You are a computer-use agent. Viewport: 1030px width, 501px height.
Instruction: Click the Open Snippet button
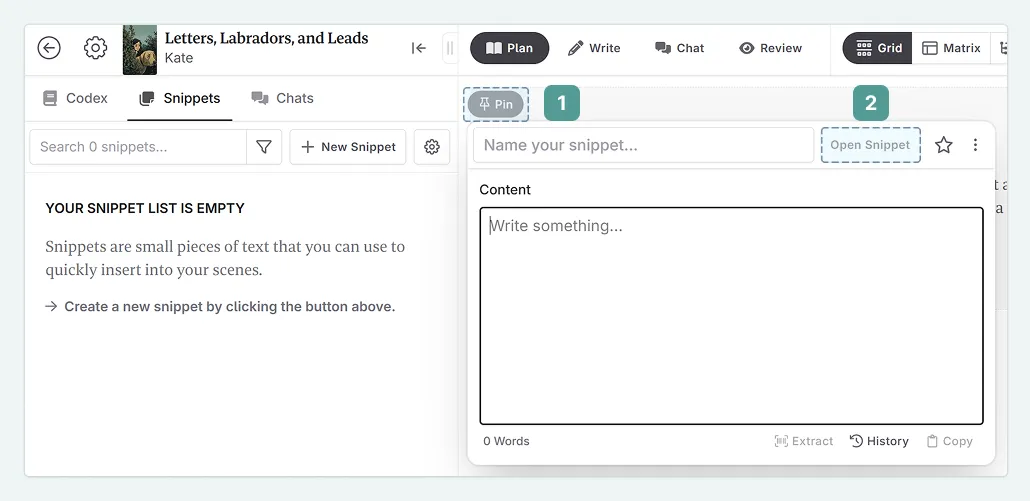(870, 145)
